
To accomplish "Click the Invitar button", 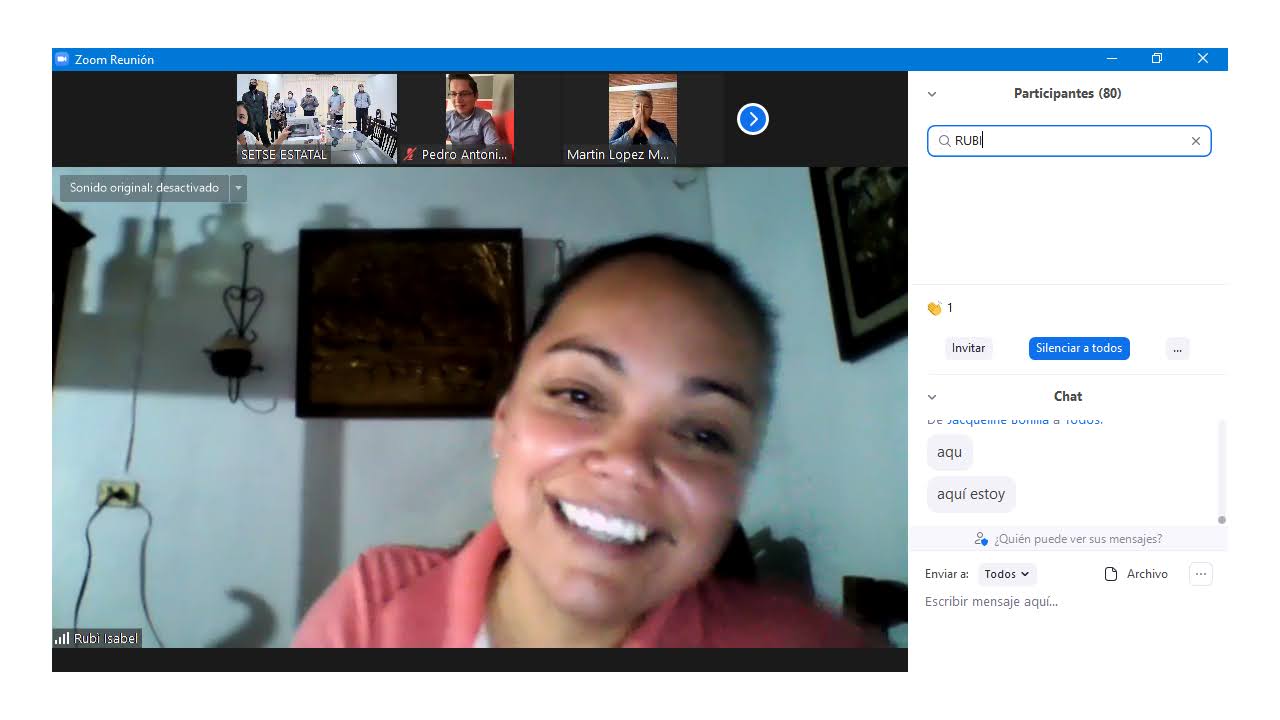I will (968, 348).
